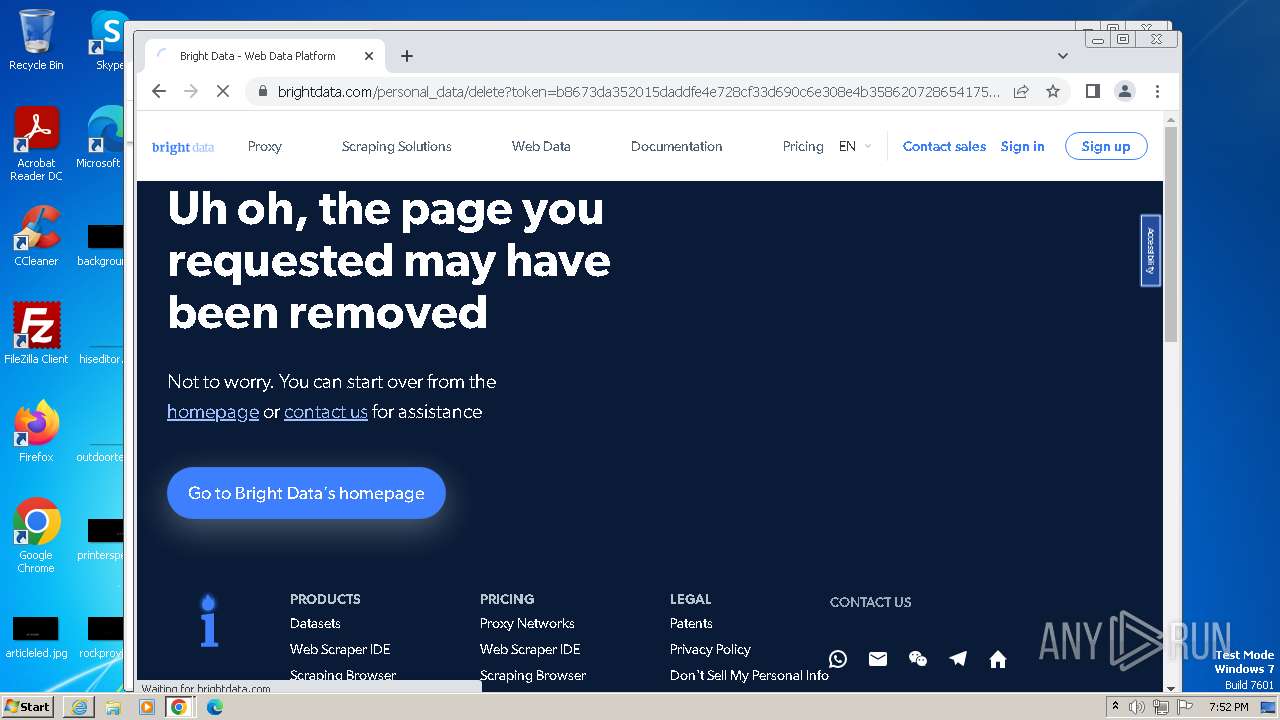The image size is (1280, 720).
Task: Expand the EN language dropdown
Action: (855, 146)
